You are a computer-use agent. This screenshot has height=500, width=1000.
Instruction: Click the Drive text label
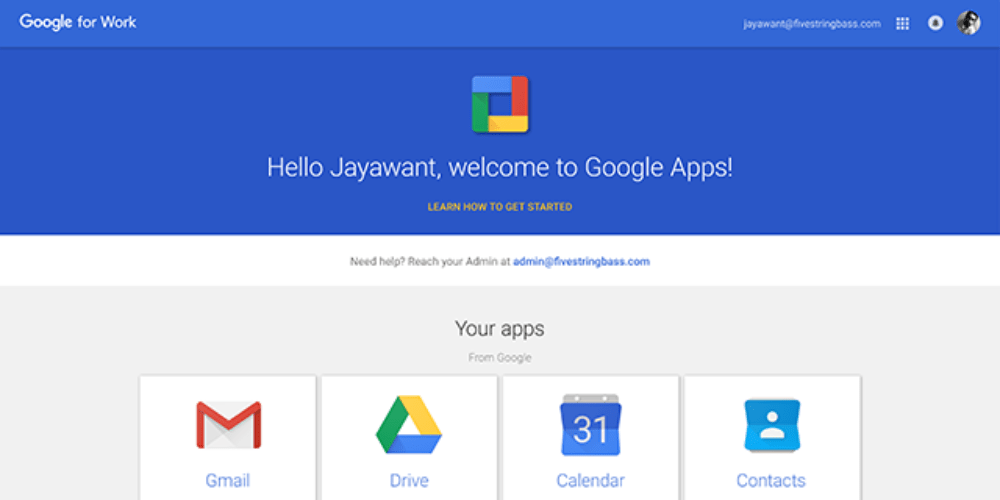coord(408,480)
